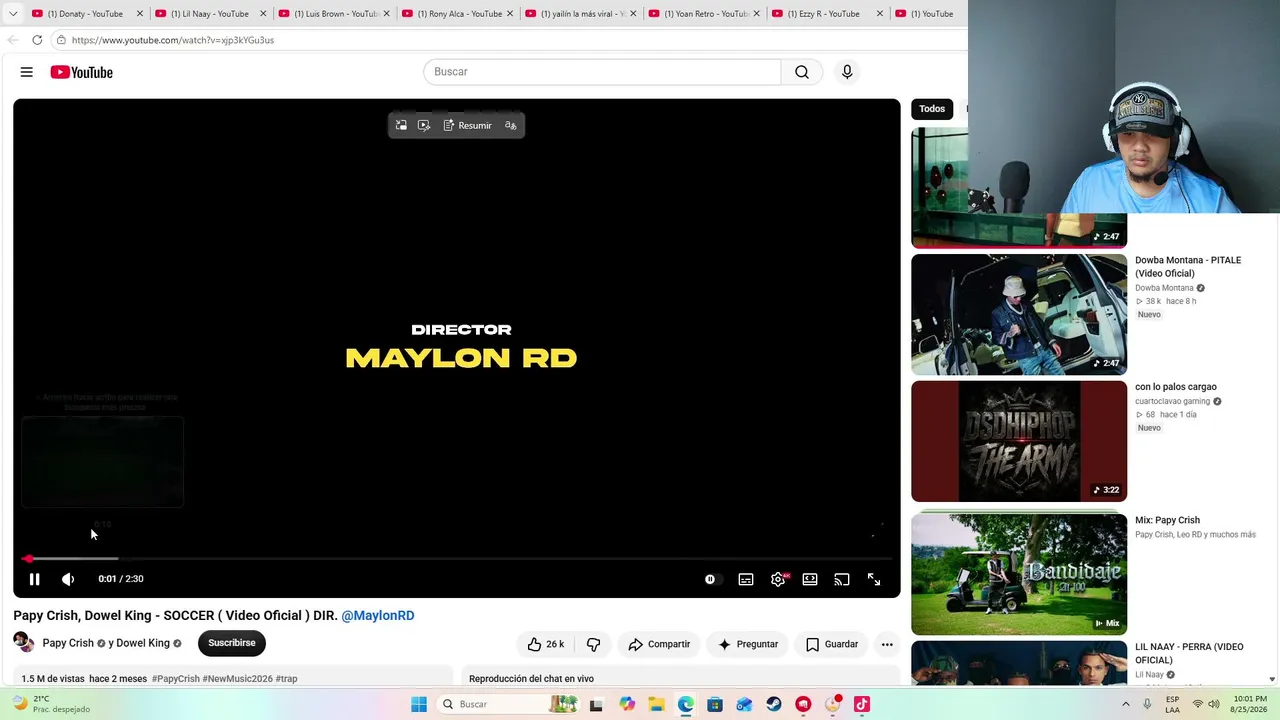Click the Windows taskbar search box
This screenshot has width=1280, height=720.
click(x=510, y=704)
